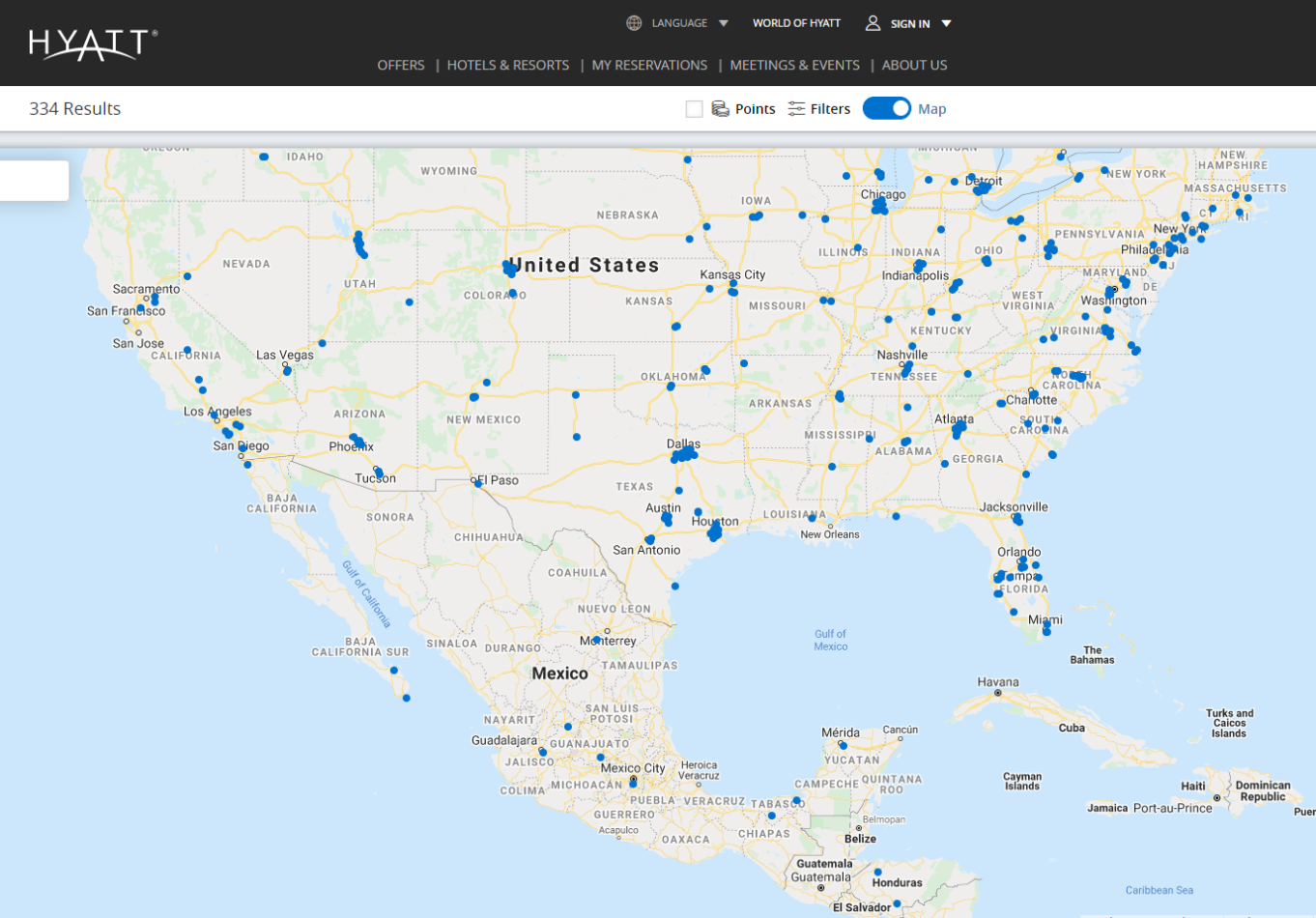Image resolution: width=1316 pixels, height=918 pixels.
Task: Toggle the Map view switch off
Action: [886, 108]
